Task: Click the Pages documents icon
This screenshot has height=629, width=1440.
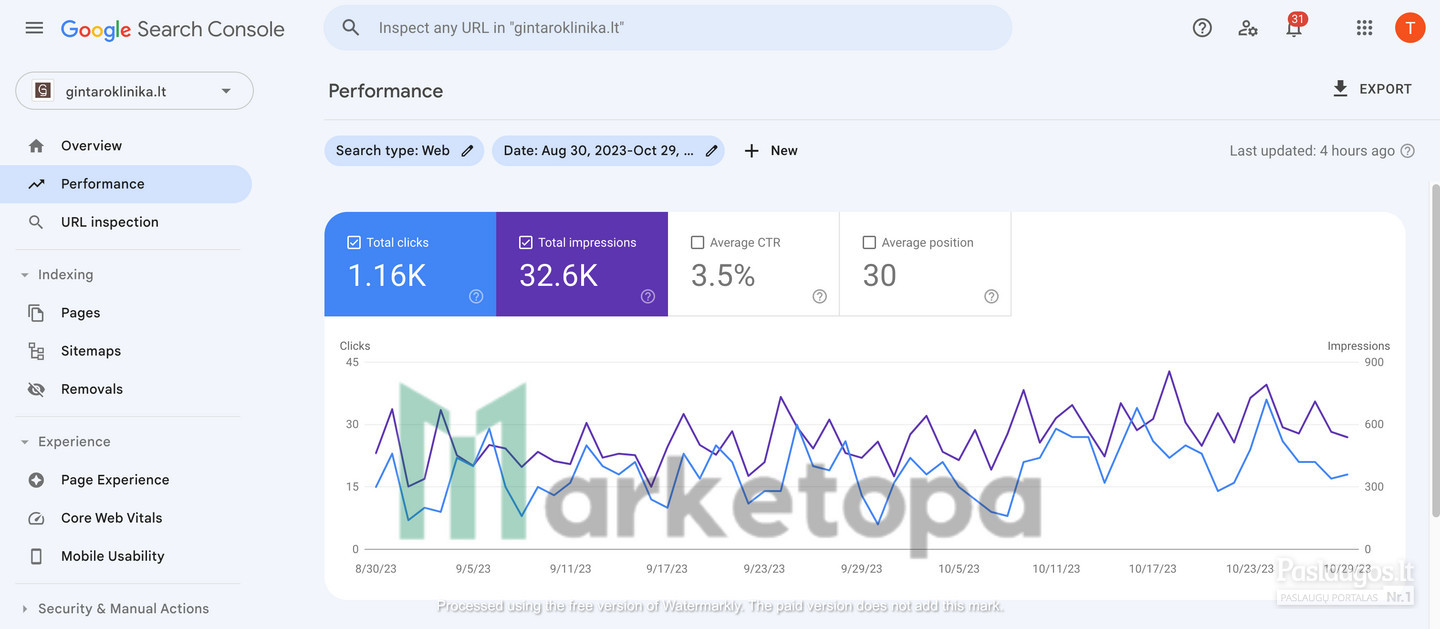Action: pyautogui.click(x=37, y=313)
